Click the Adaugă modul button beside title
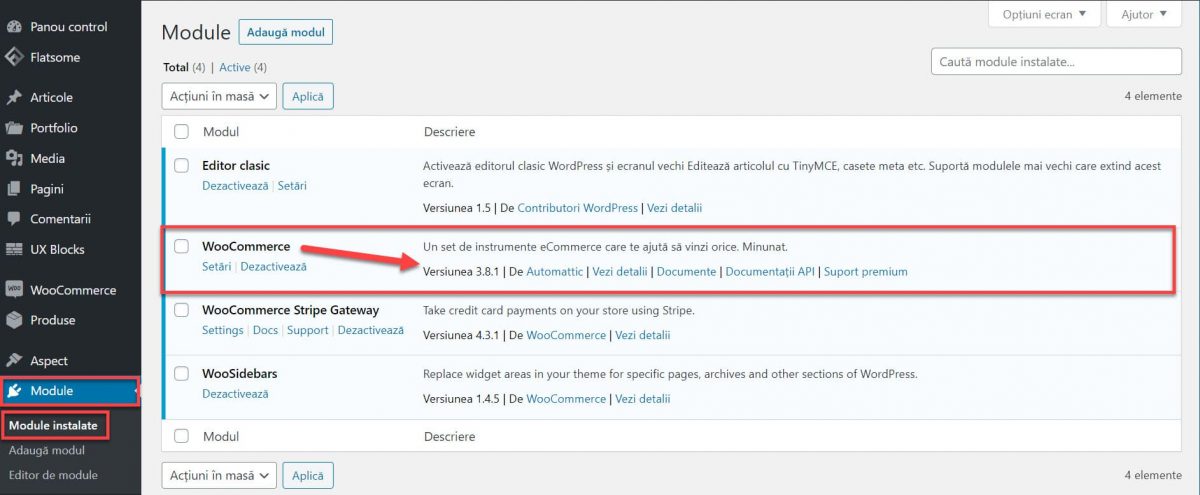1200x495 pixels. [285, 32]
